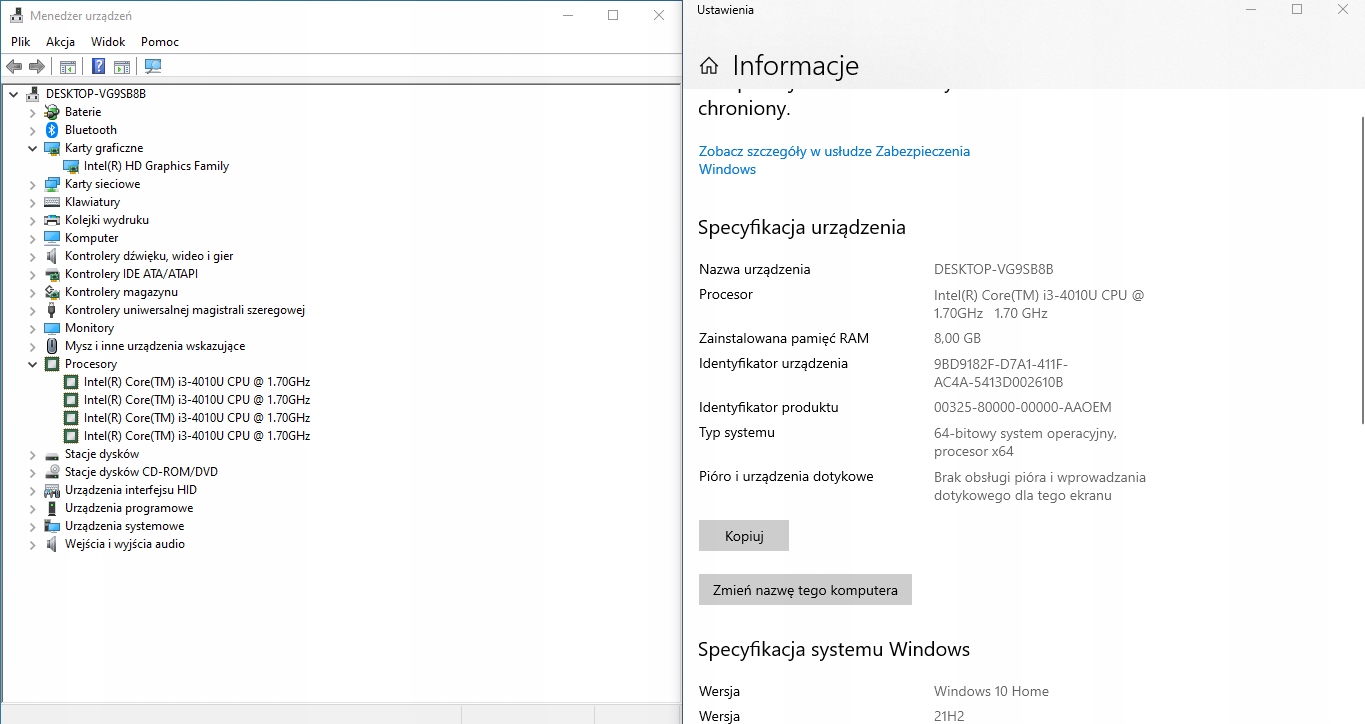This screenshot has height=724, width=1365.
Task: Expand the Monitory category
Action: point(32,328)
